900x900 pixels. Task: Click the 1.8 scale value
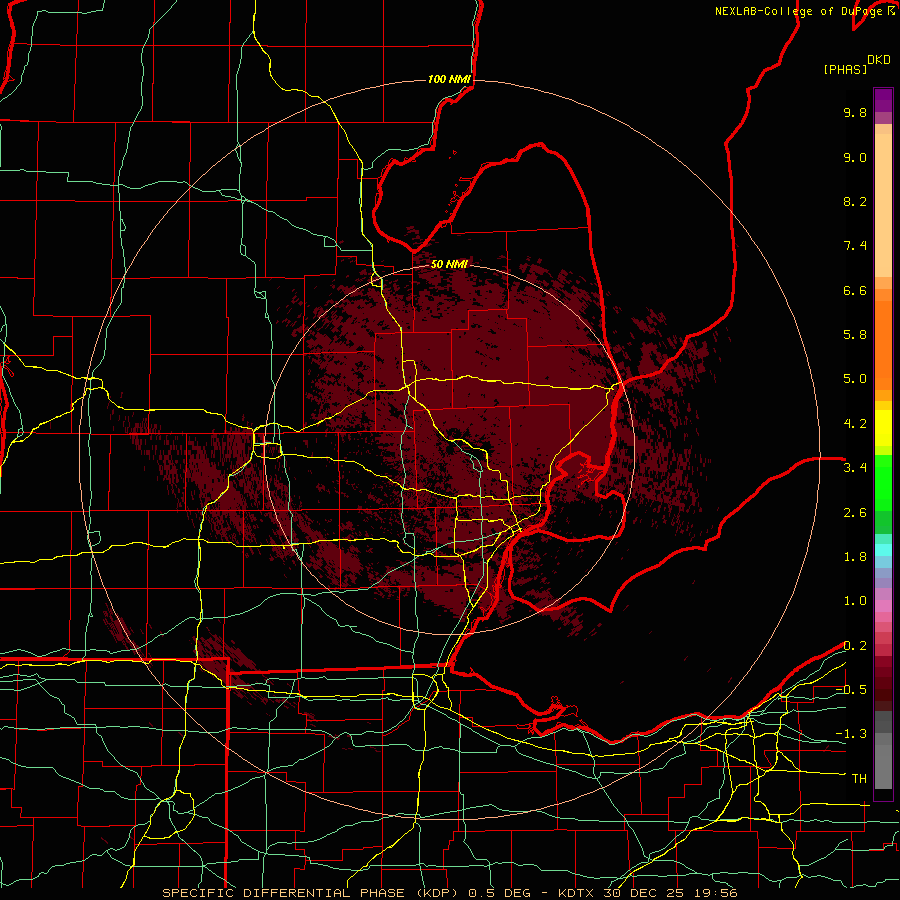point(855,557)
